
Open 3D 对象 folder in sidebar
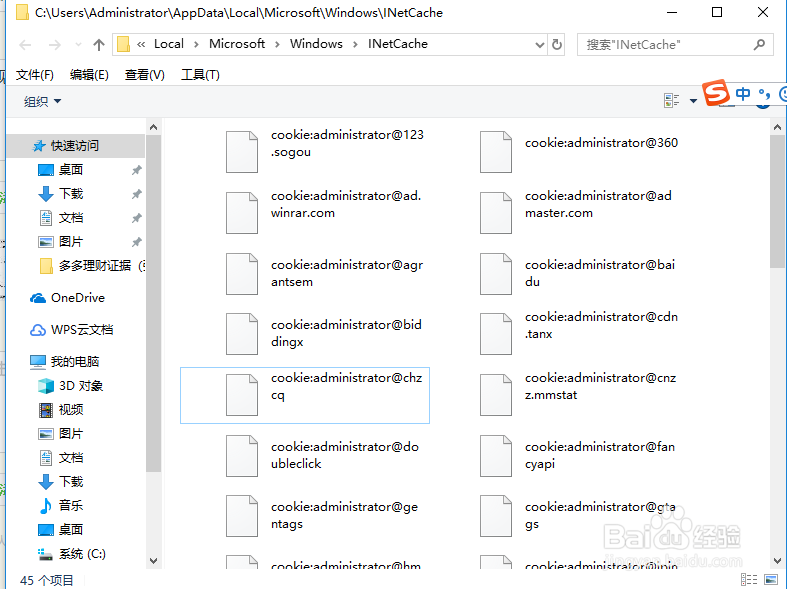(x=80, y=386)
